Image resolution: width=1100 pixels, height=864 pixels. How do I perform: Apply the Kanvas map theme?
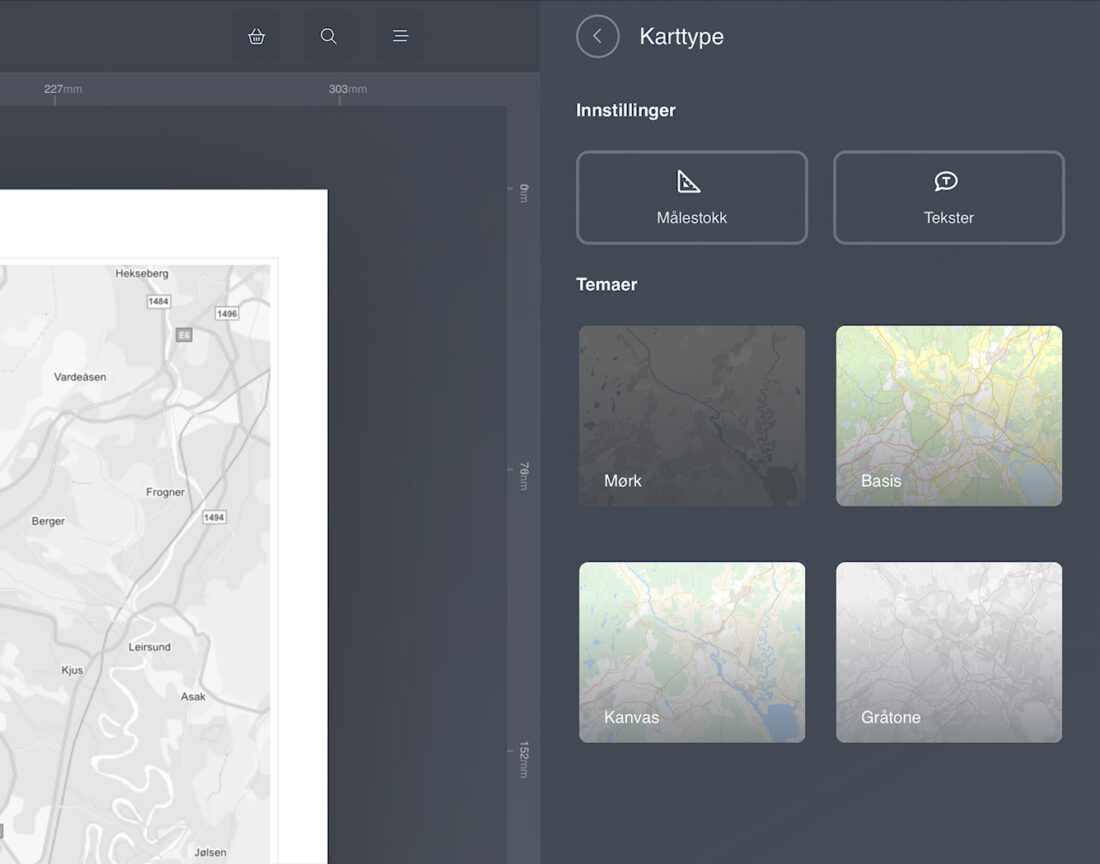[x=692, y=652]
